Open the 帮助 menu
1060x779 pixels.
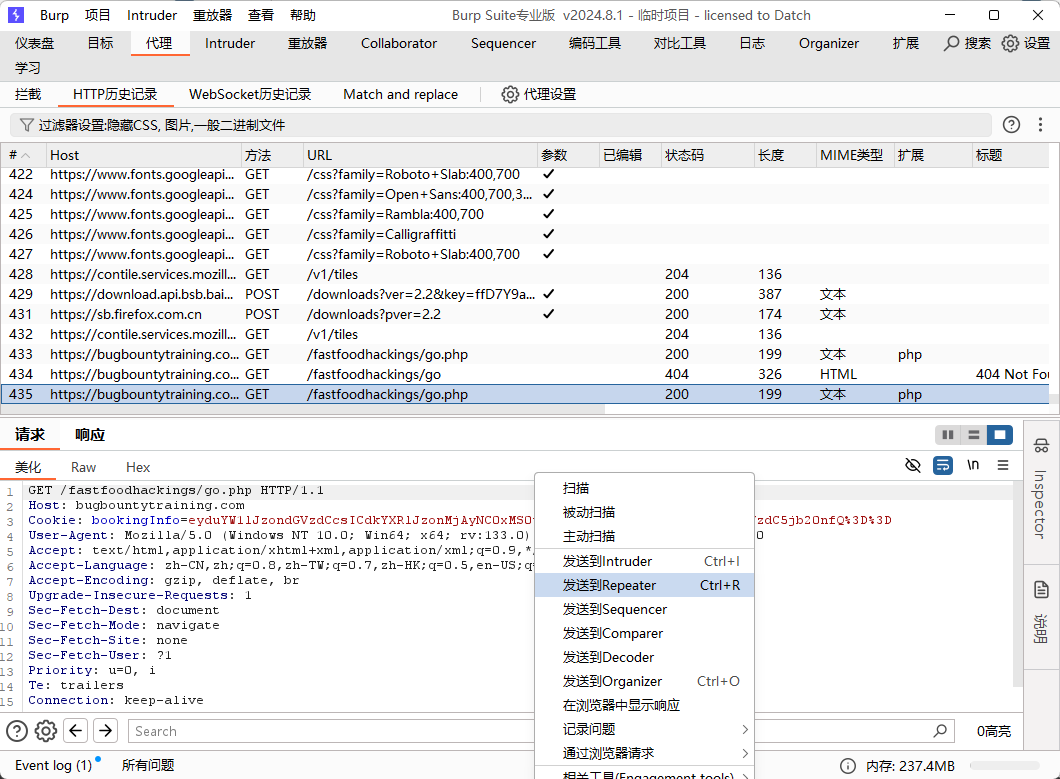(x=302, y=15)
